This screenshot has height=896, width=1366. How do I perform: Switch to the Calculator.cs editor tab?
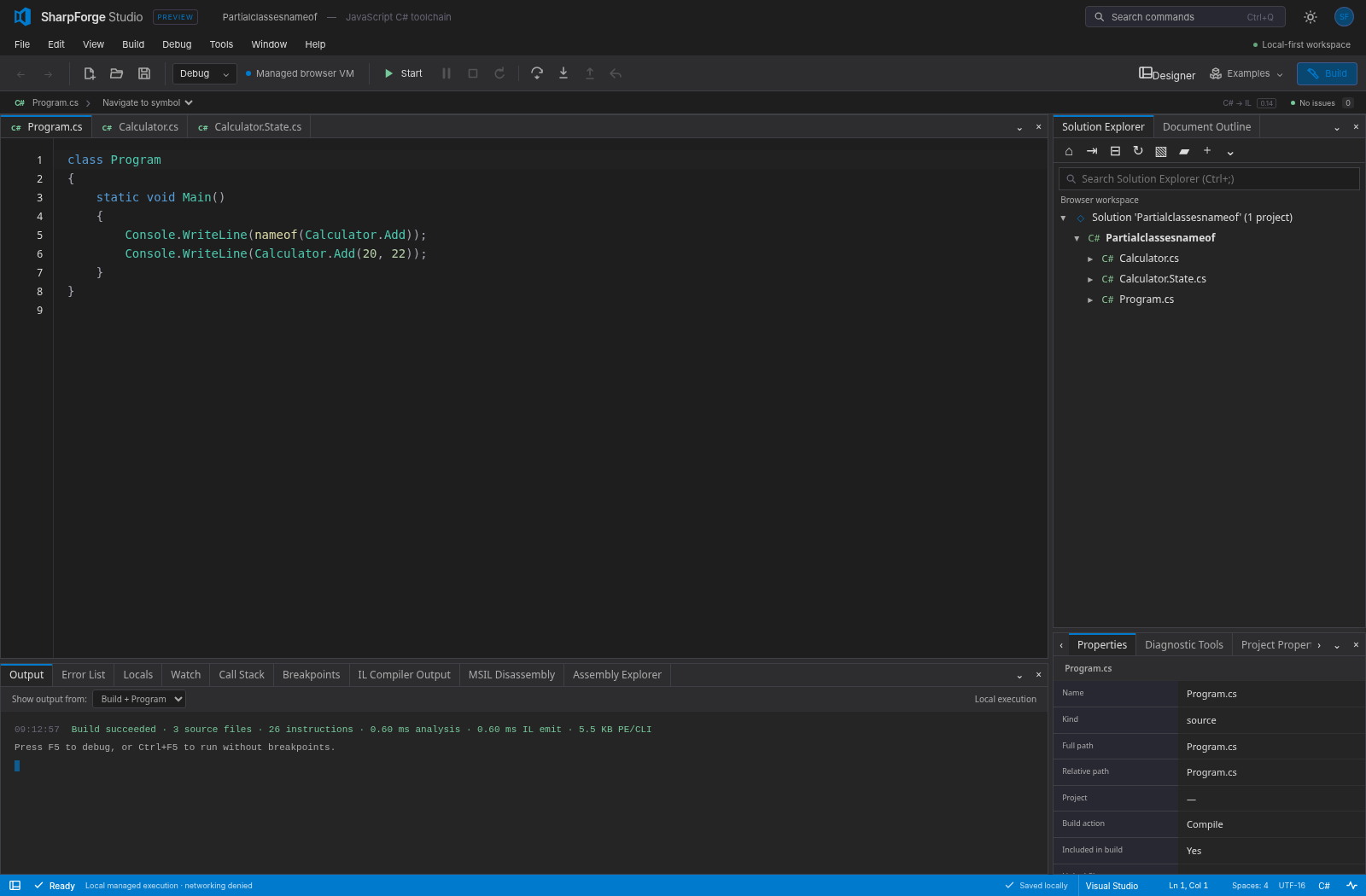[x=140, y=127]
